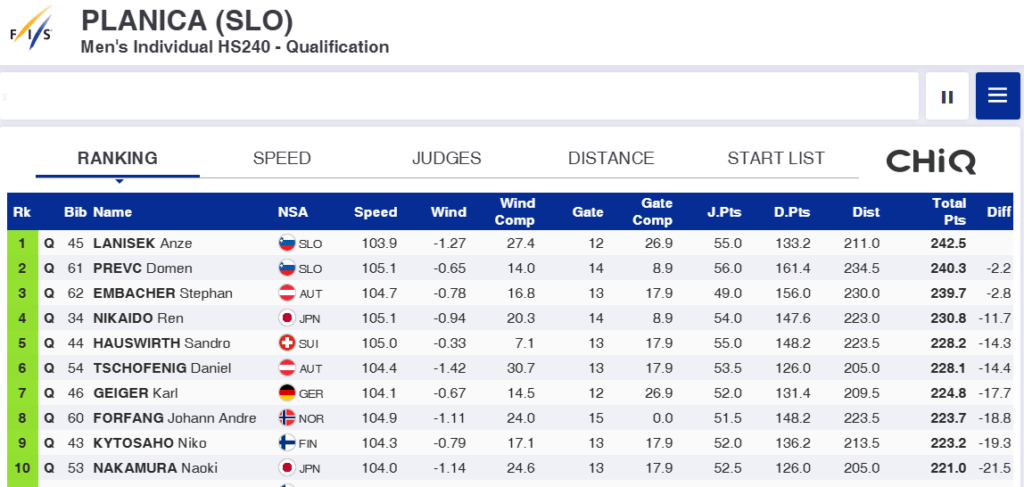Click the Wind Comp column header
Image resolution: width=1024 pixels, height=487 pixels.
[515, 212]
